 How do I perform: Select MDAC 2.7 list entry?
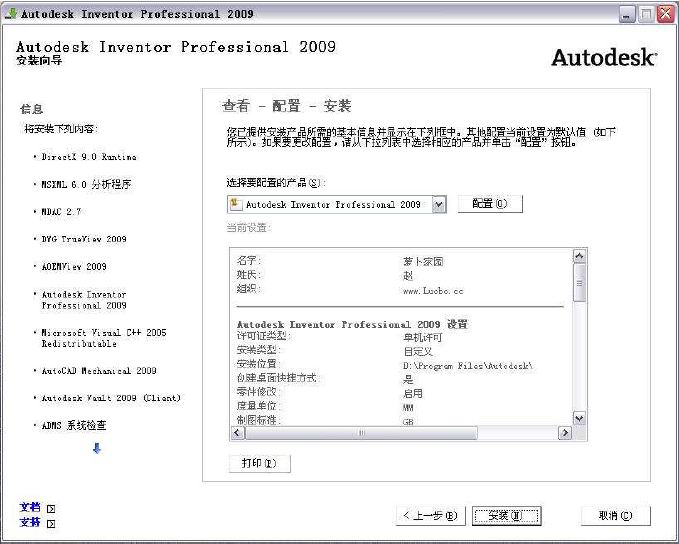click(x=61, y=212)
